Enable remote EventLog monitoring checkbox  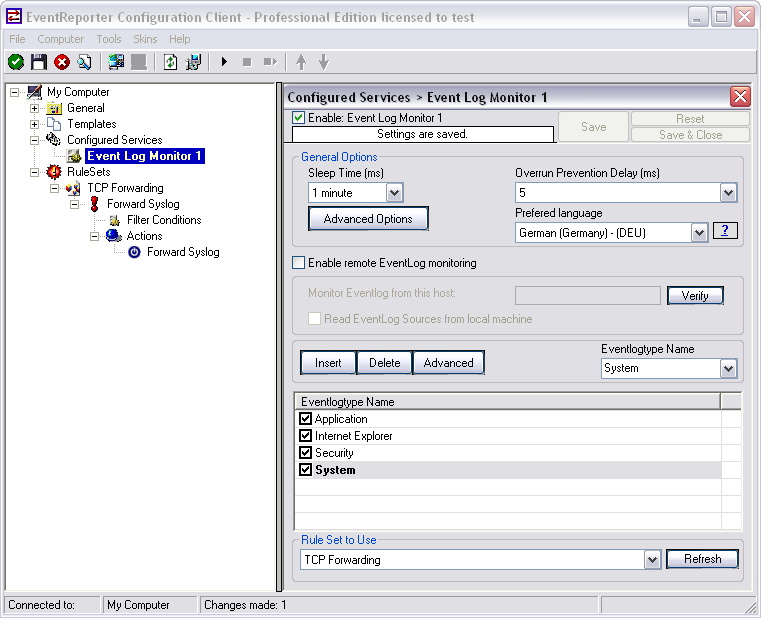coord(298,263)
